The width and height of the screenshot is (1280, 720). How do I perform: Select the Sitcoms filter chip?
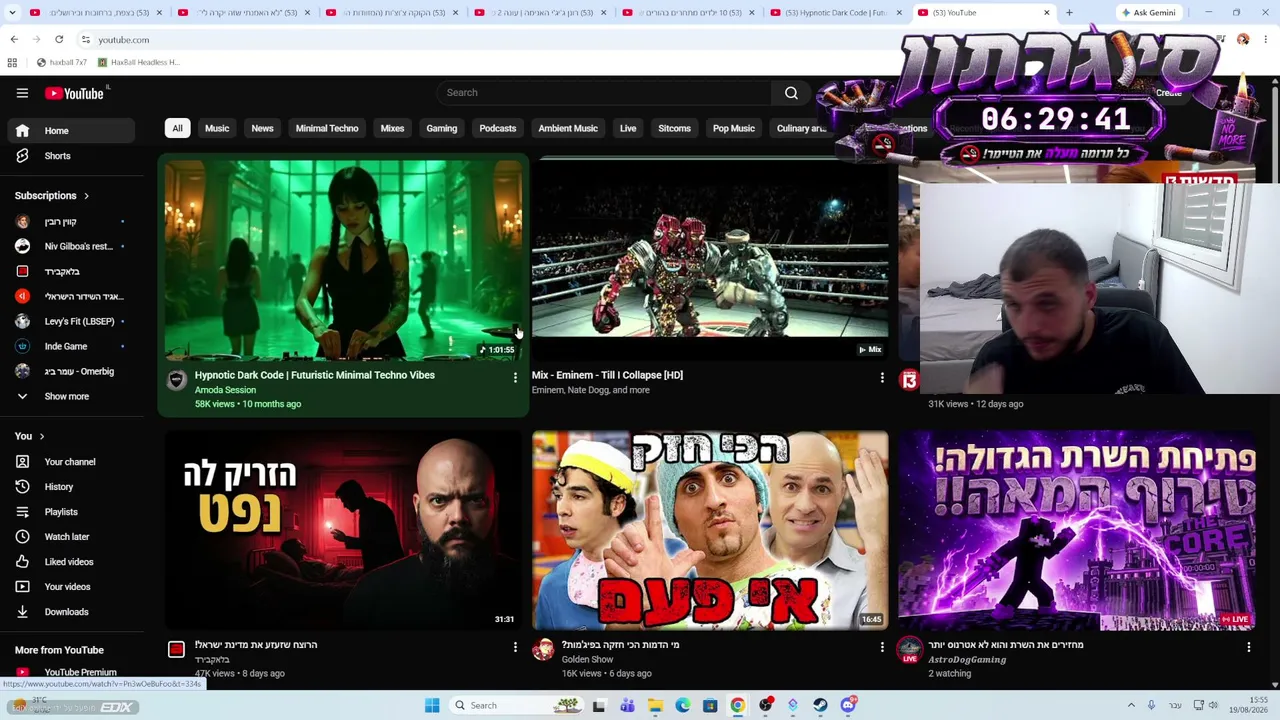674,129
